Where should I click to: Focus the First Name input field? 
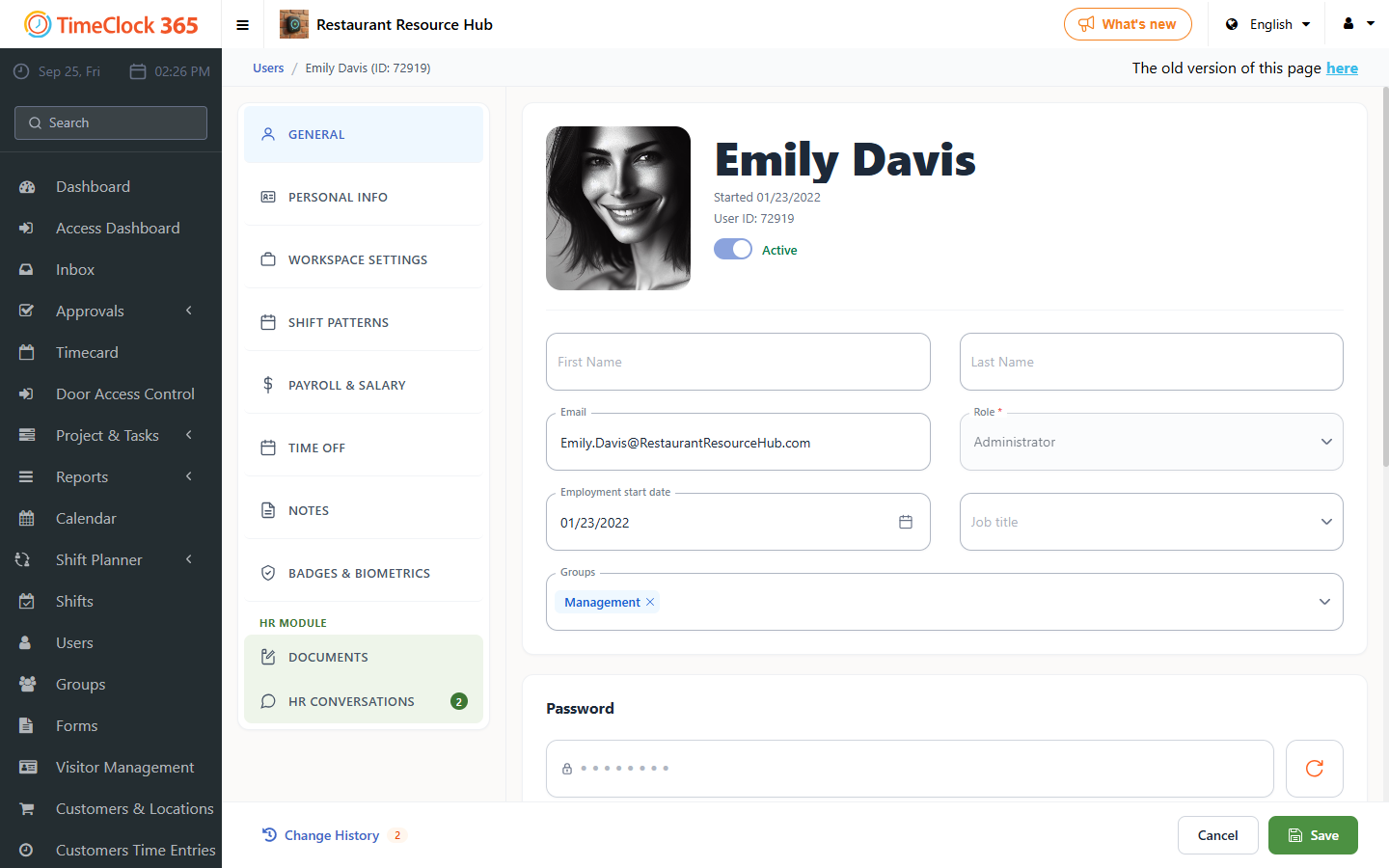click(x=738, y=362)
